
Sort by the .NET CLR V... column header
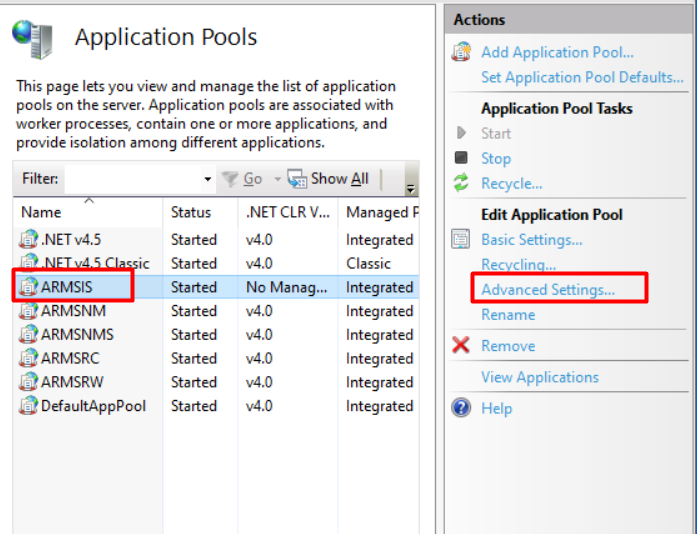pos(288,212)
